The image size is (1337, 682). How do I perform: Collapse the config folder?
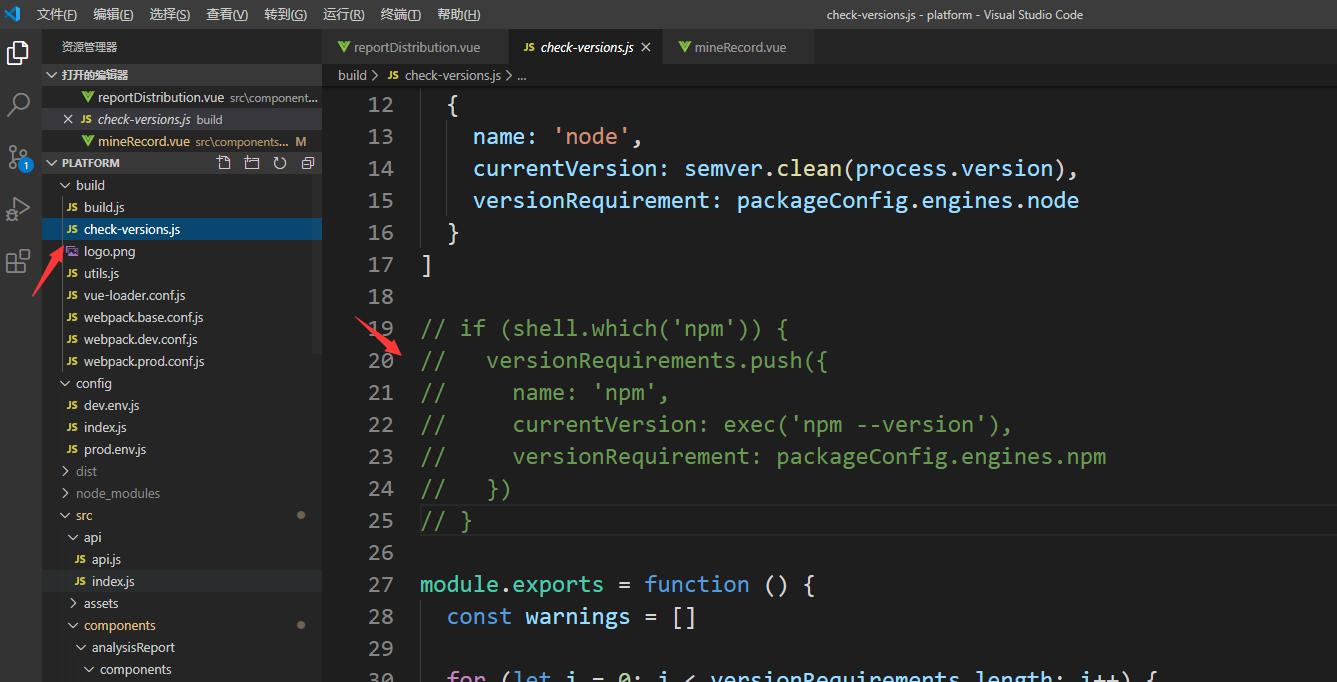(x=182, y=383)
